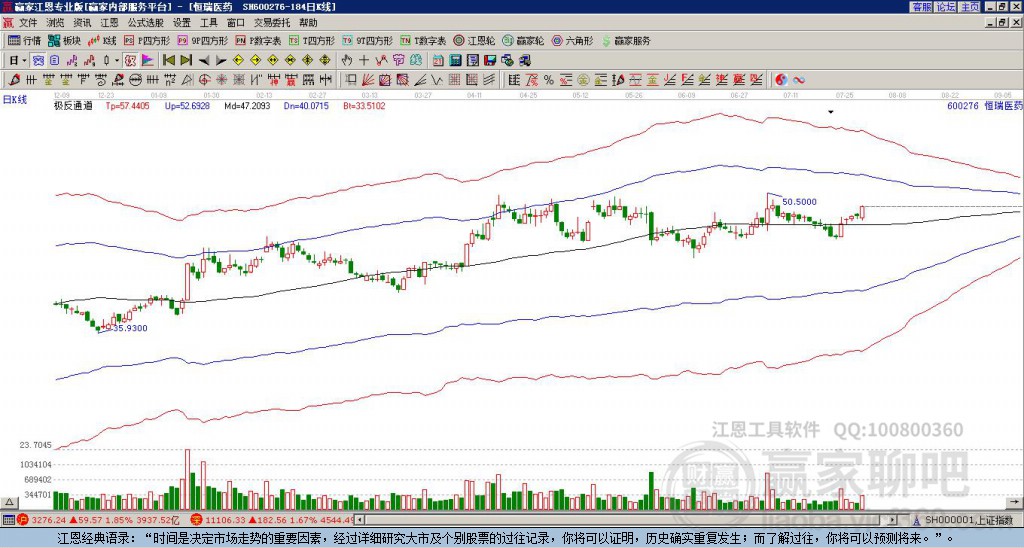Open the 交易委托 menu
1024x548 pixels.
tap(272, 23)
